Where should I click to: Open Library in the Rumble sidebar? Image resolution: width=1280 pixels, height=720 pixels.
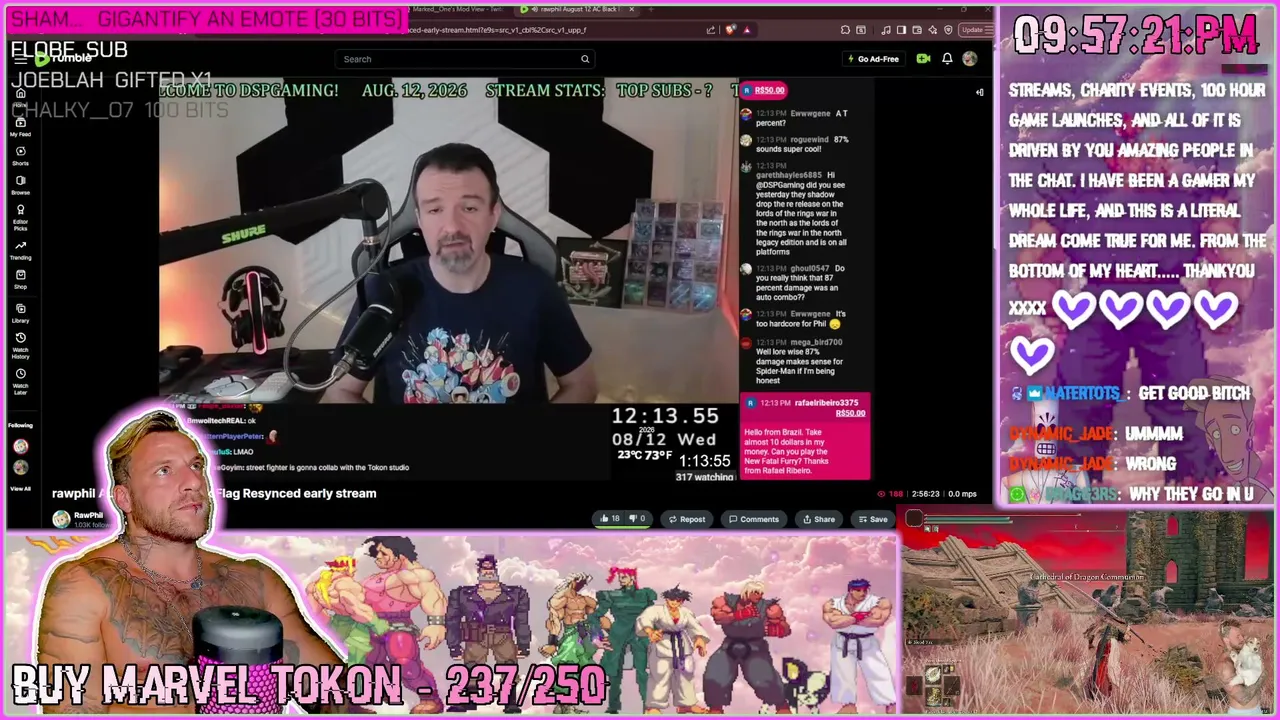20,313
